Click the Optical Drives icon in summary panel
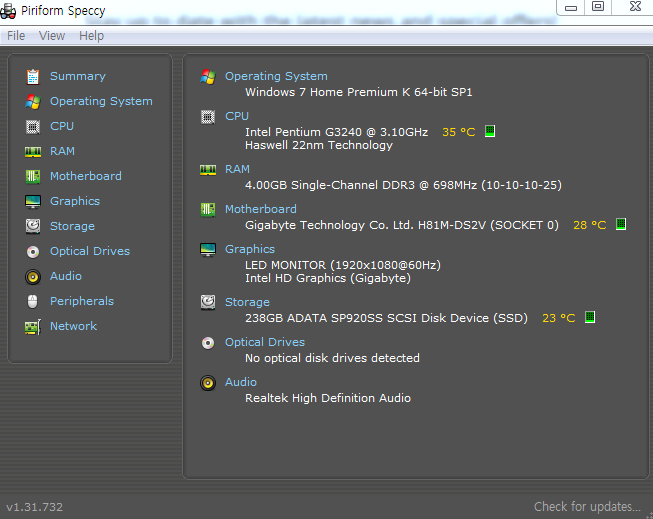Screen dimensions: 653x519 208,343
